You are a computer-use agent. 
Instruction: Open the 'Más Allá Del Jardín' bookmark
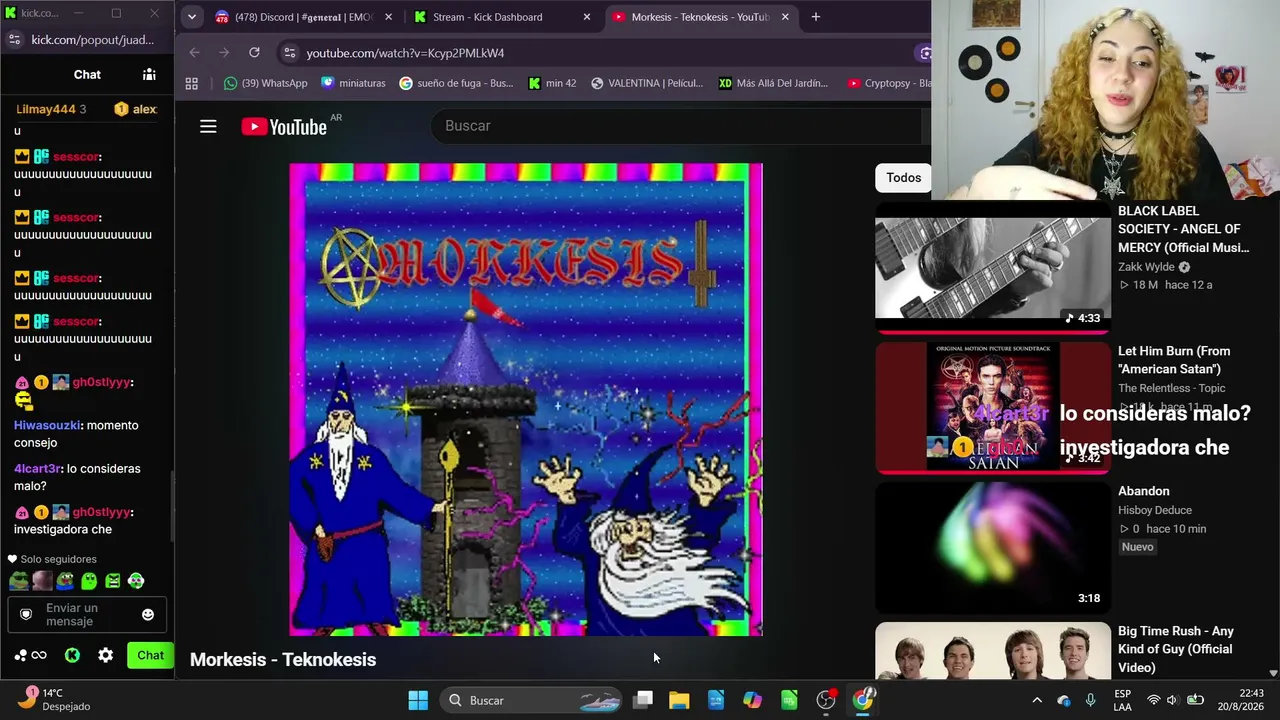[x=774, y=83]
